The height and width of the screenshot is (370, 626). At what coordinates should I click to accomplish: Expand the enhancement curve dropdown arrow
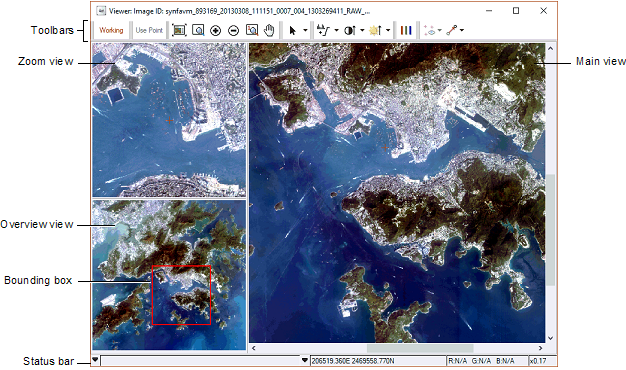click(x=336, y=30)
